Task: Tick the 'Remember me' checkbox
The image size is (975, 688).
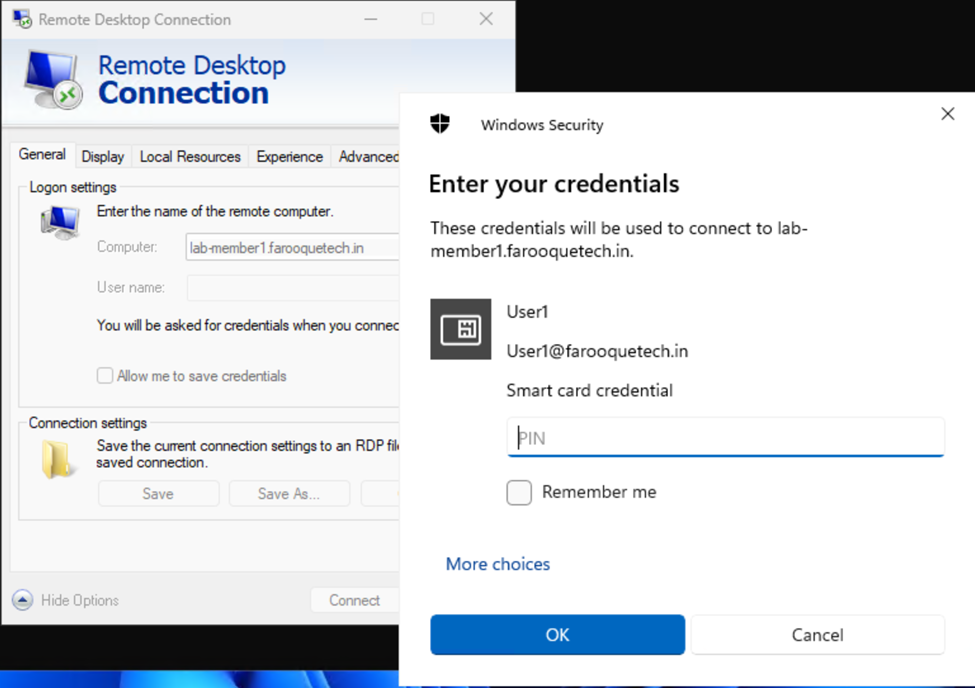Action: point(519,493)
